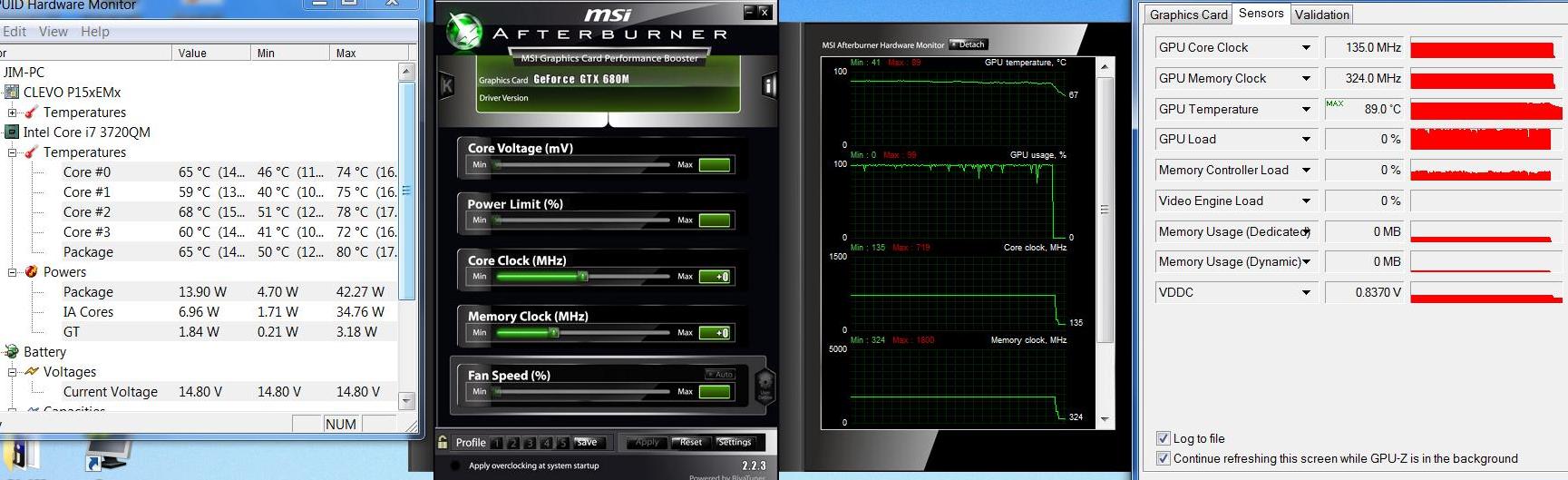
Task: Click the Memory Clock slider handle
Action: [554, 332]
